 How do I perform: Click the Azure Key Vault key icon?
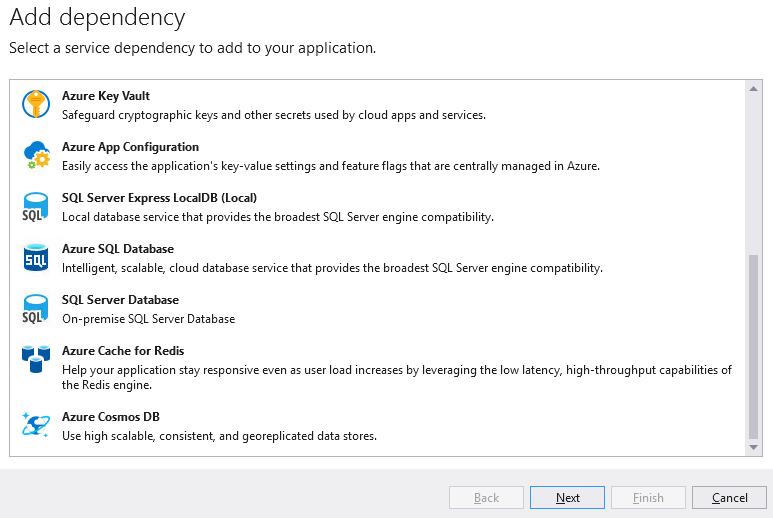click(35, 104)
